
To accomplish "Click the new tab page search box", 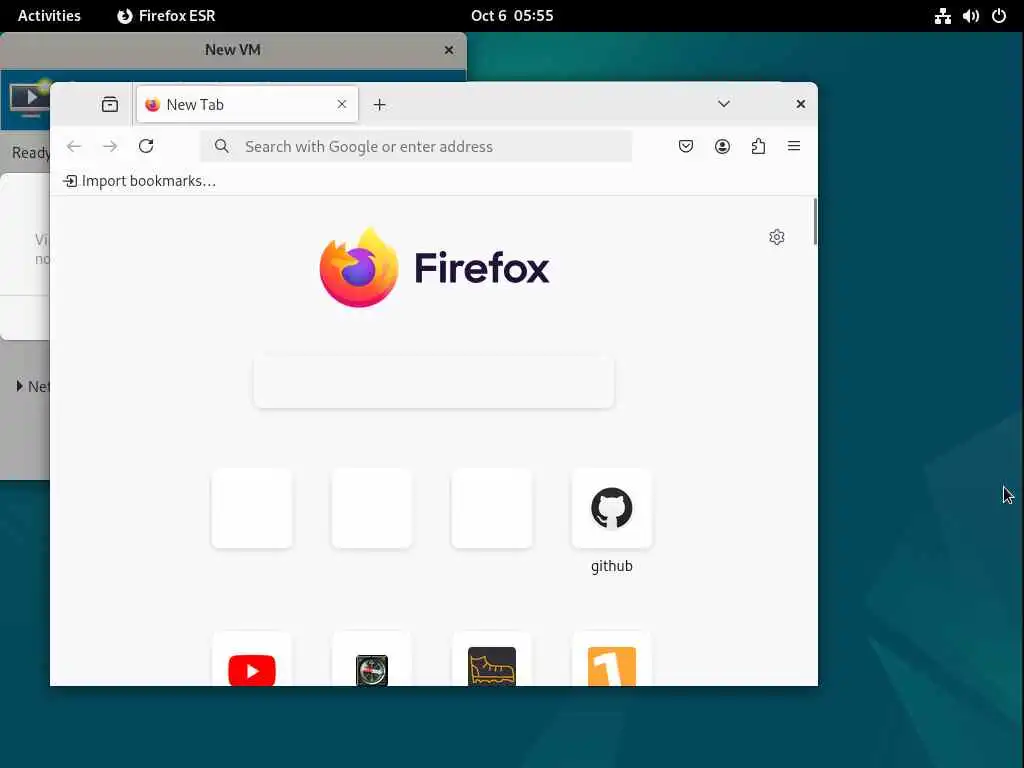I will 434,382.
